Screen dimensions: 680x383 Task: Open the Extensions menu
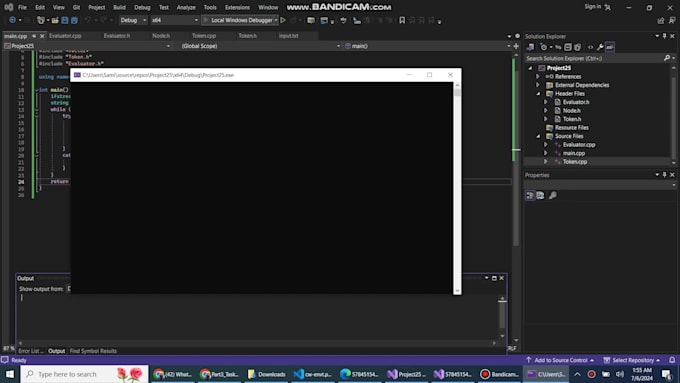pos(237,7)
